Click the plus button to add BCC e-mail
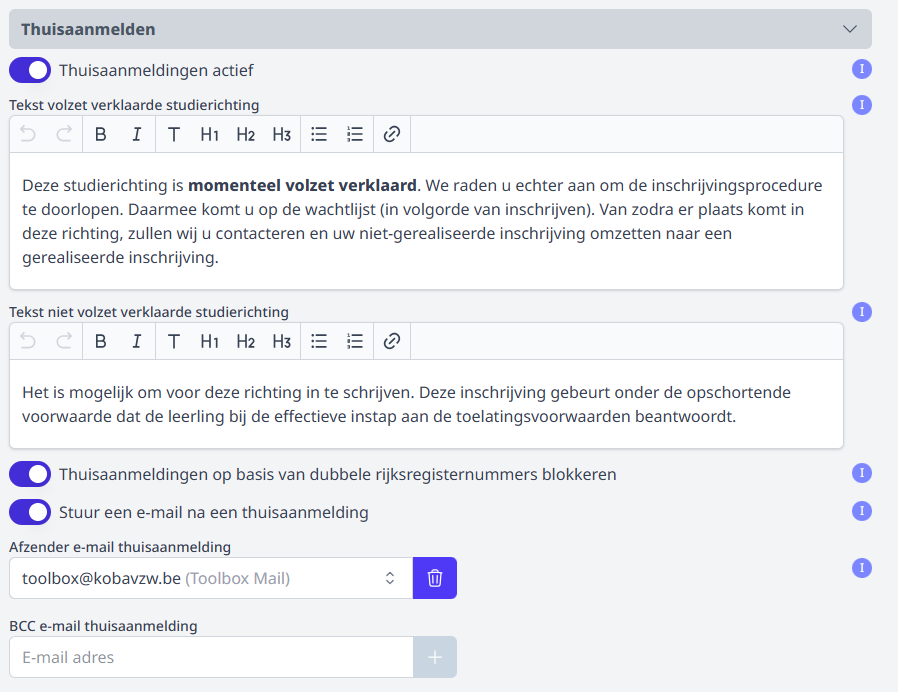898x692 pixels. pyautogui.click(x=435, y=657)
